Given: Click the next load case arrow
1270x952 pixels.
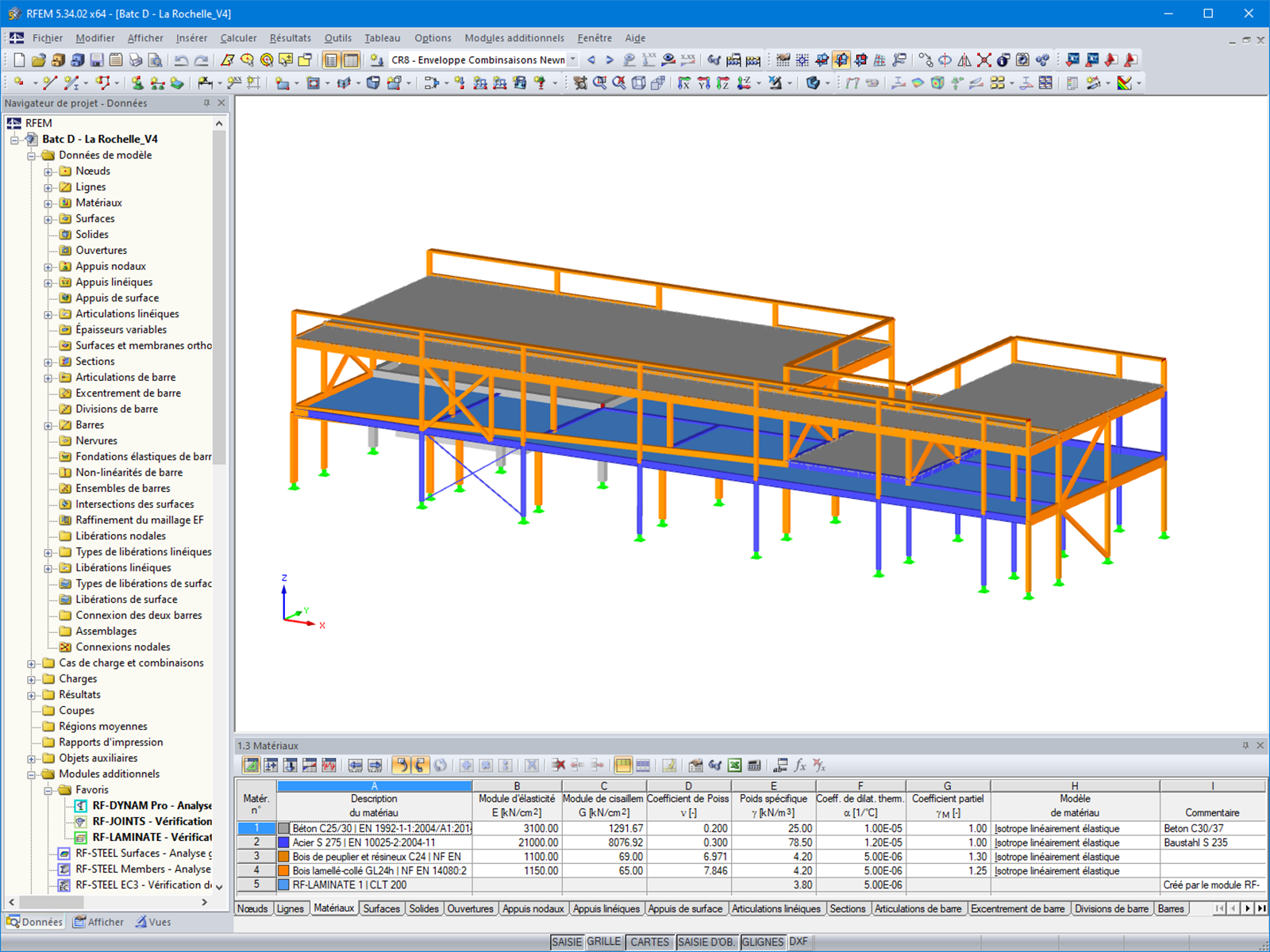Looking at the screenshot, I should [610, 60].
